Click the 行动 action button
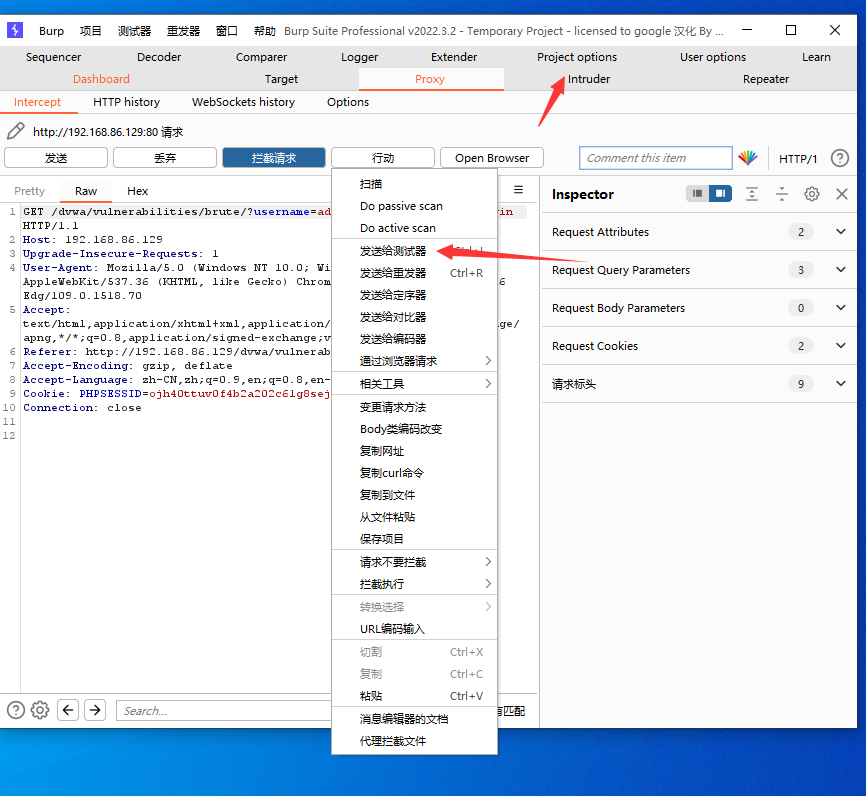Screen dimensions: 866x796 383,158
